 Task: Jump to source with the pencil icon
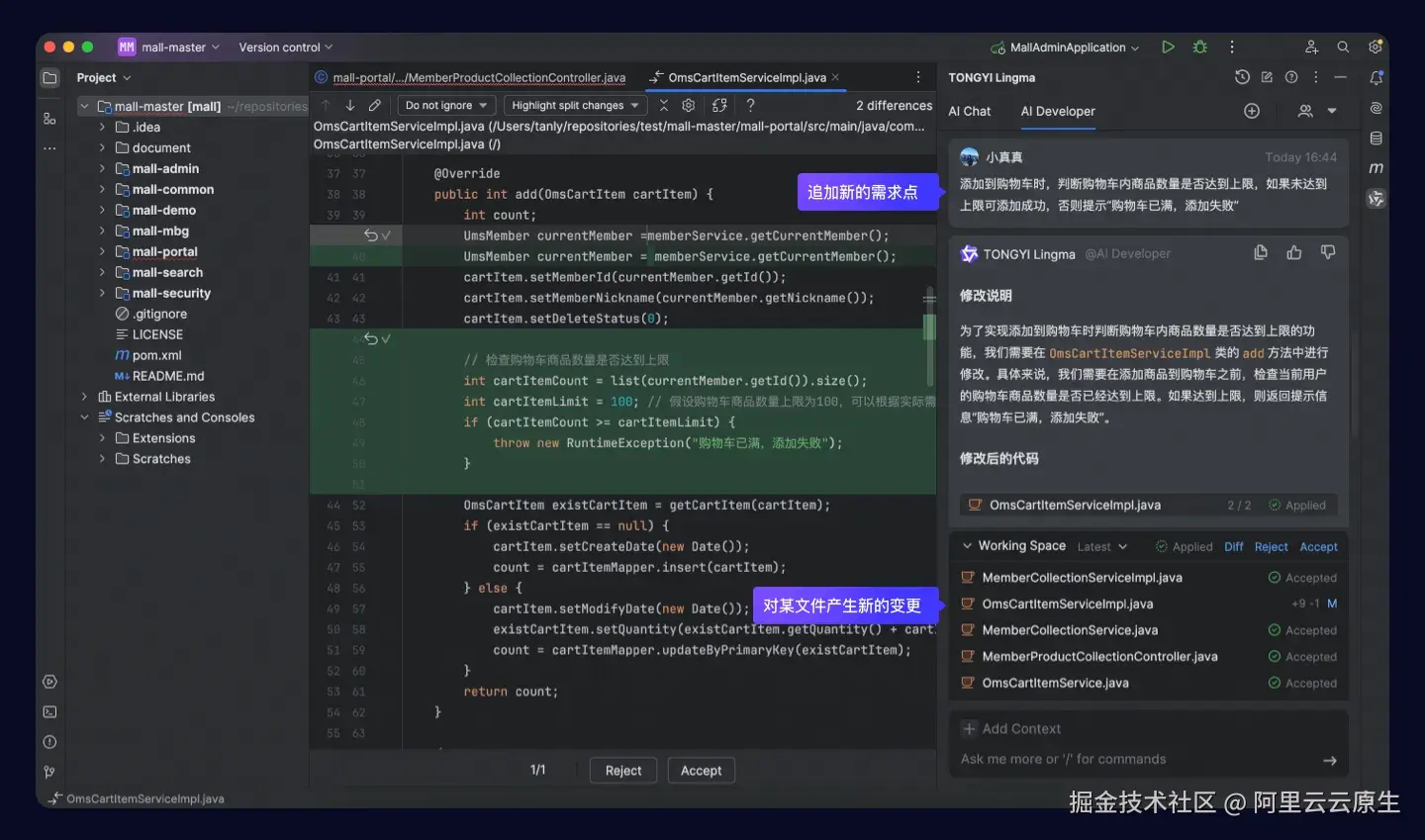[374, 105]
